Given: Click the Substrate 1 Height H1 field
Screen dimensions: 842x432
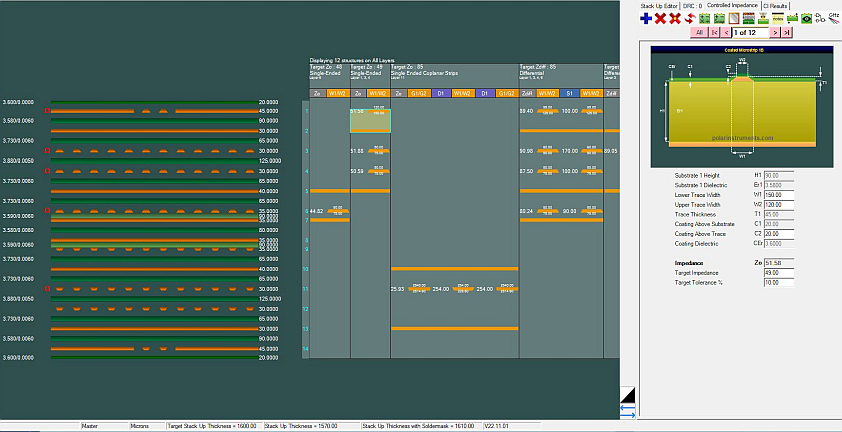Looking at the screenshot, I should pos(779,176).
